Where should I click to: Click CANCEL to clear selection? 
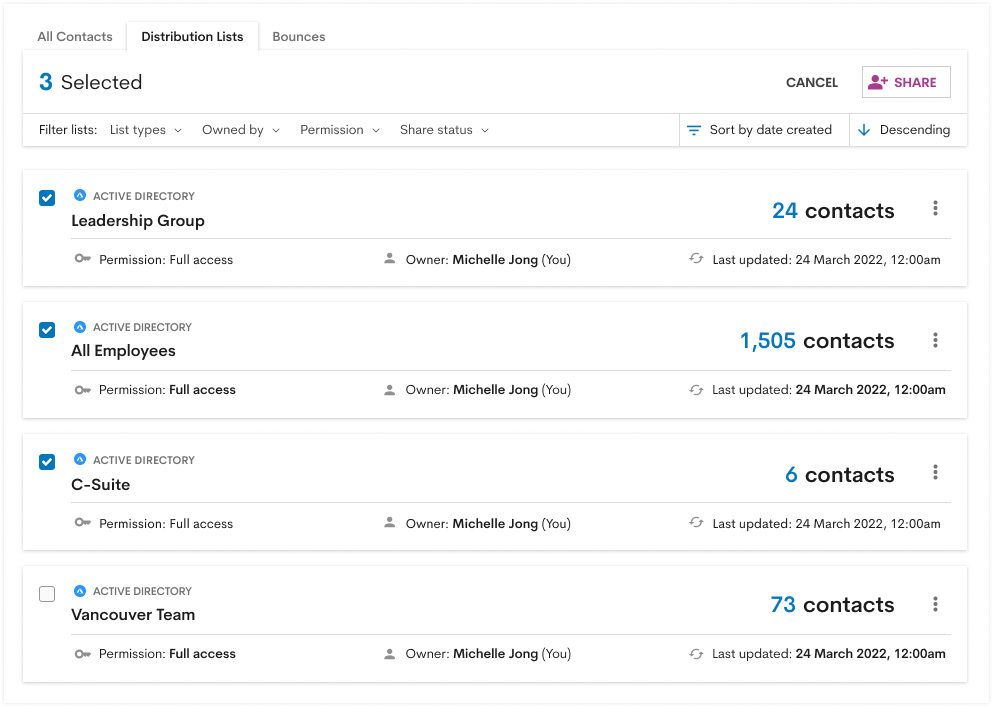(x=811, y=83)
